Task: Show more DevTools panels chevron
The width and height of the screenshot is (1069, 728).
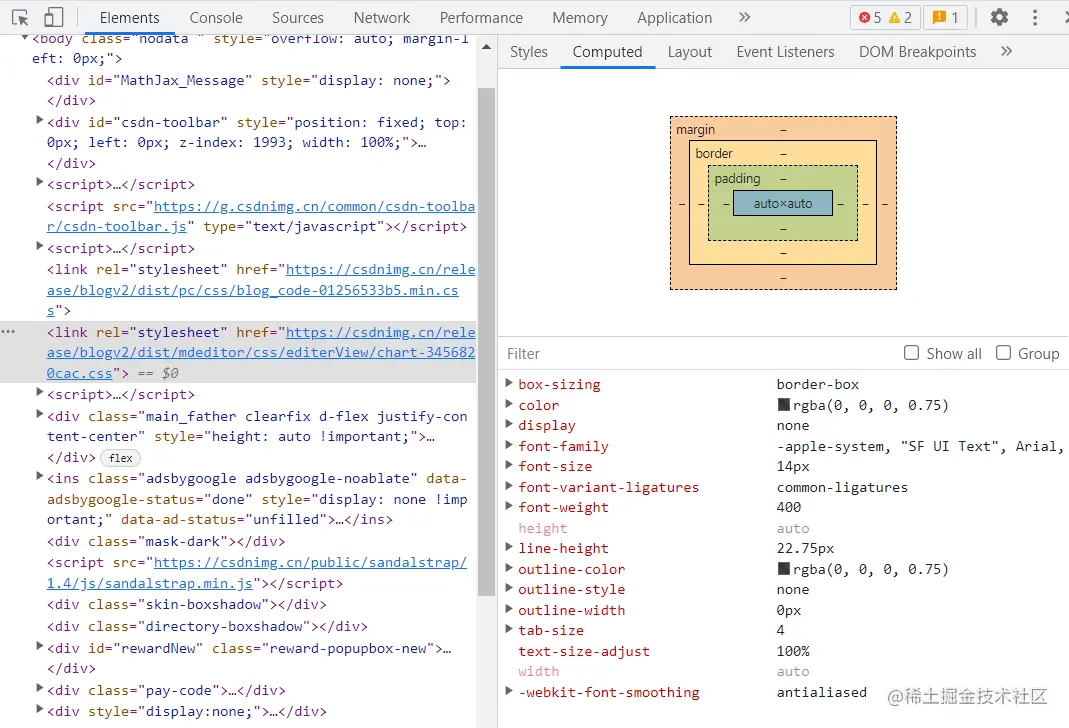Action: (744, 18)
